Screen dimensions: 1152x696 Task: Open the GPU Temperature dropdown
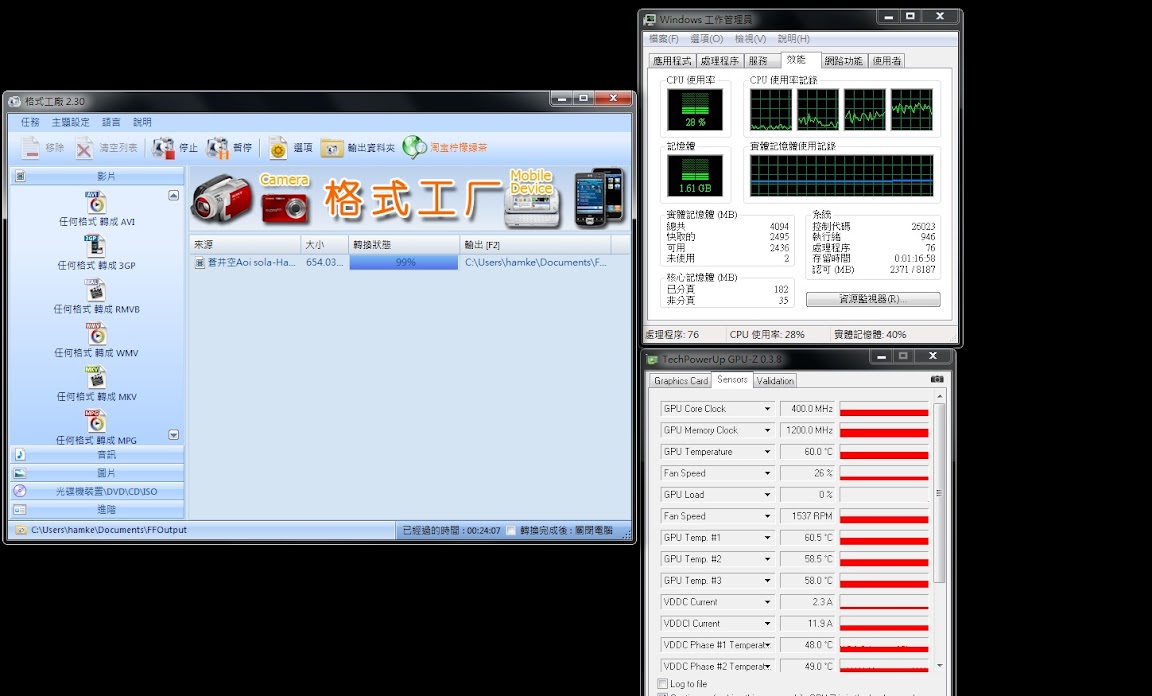click(767, 451)
